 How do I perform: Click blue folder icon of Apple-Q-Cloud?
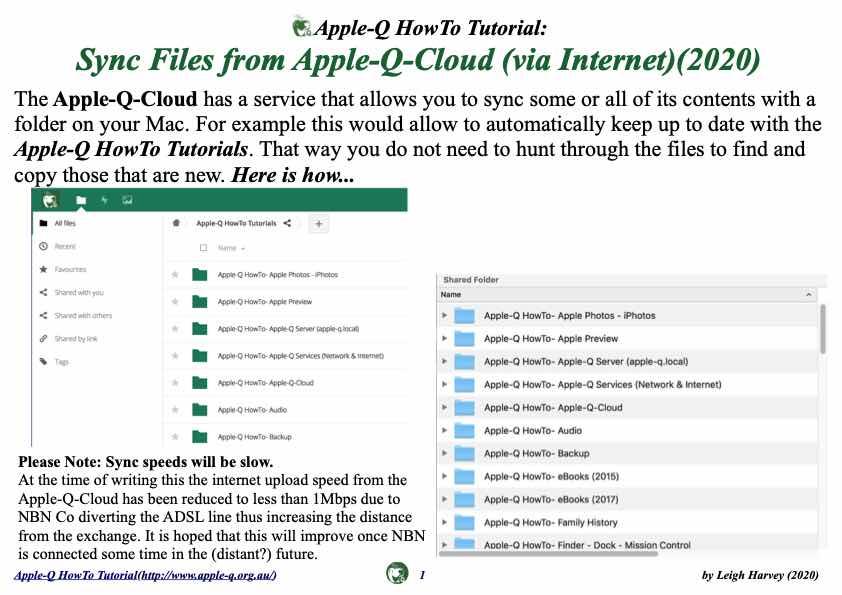pos(464,408)
